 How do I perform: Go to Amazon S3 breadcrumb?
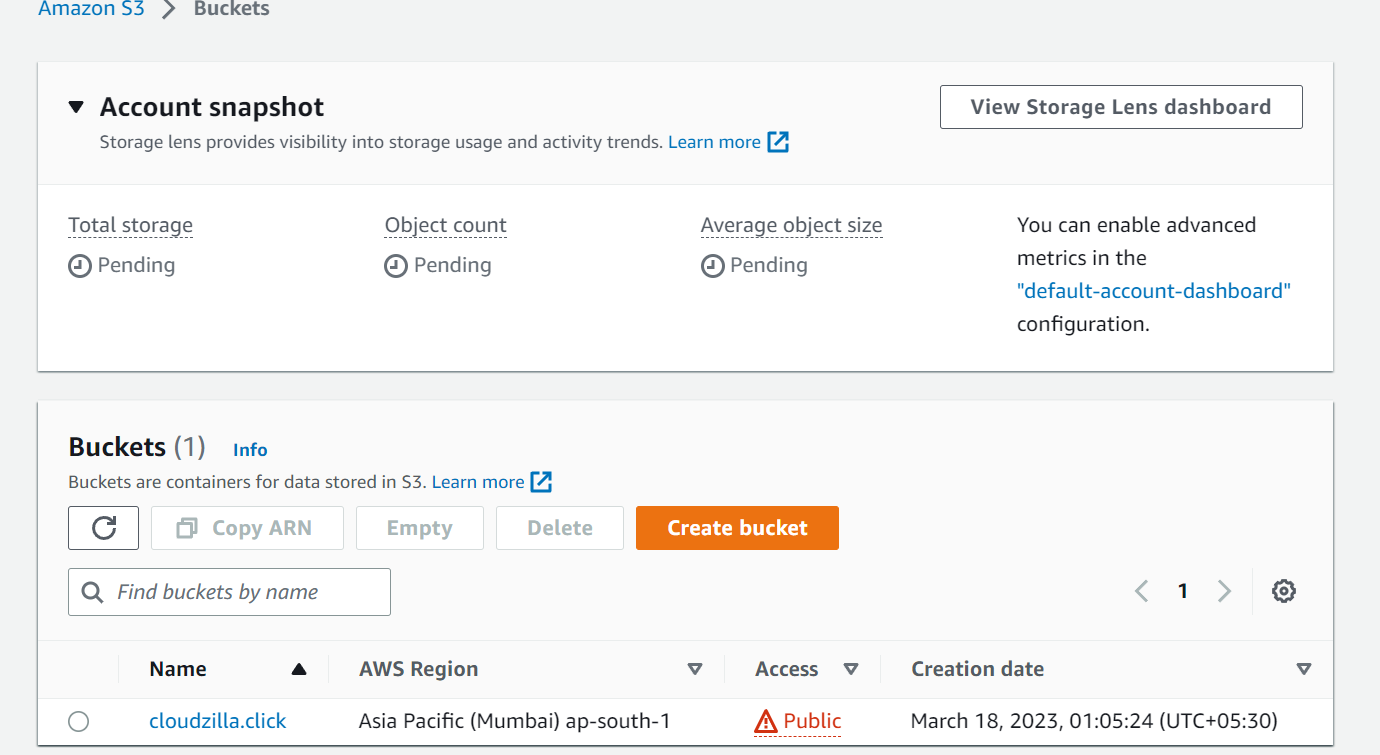[91, 9]
